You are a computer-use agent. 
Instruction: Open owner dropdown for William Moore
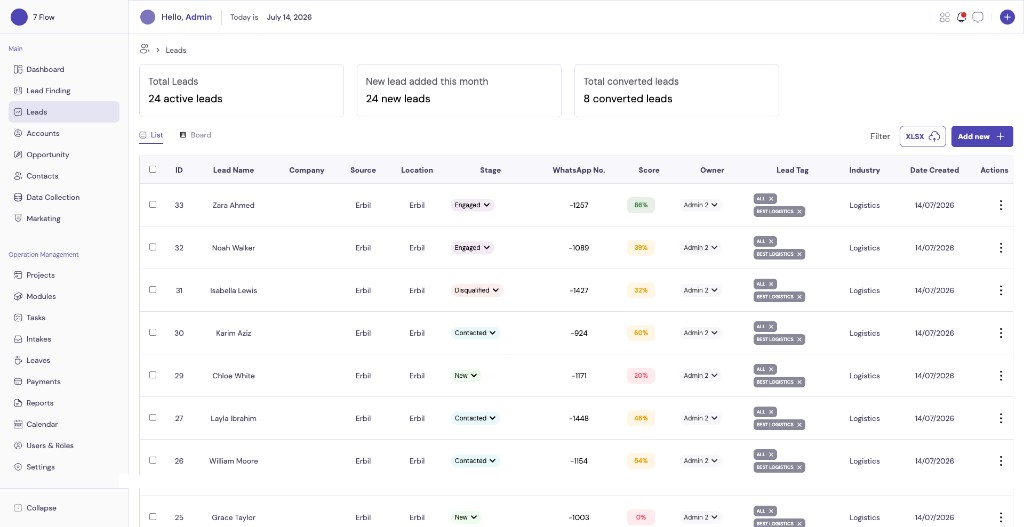pos(701,461)
